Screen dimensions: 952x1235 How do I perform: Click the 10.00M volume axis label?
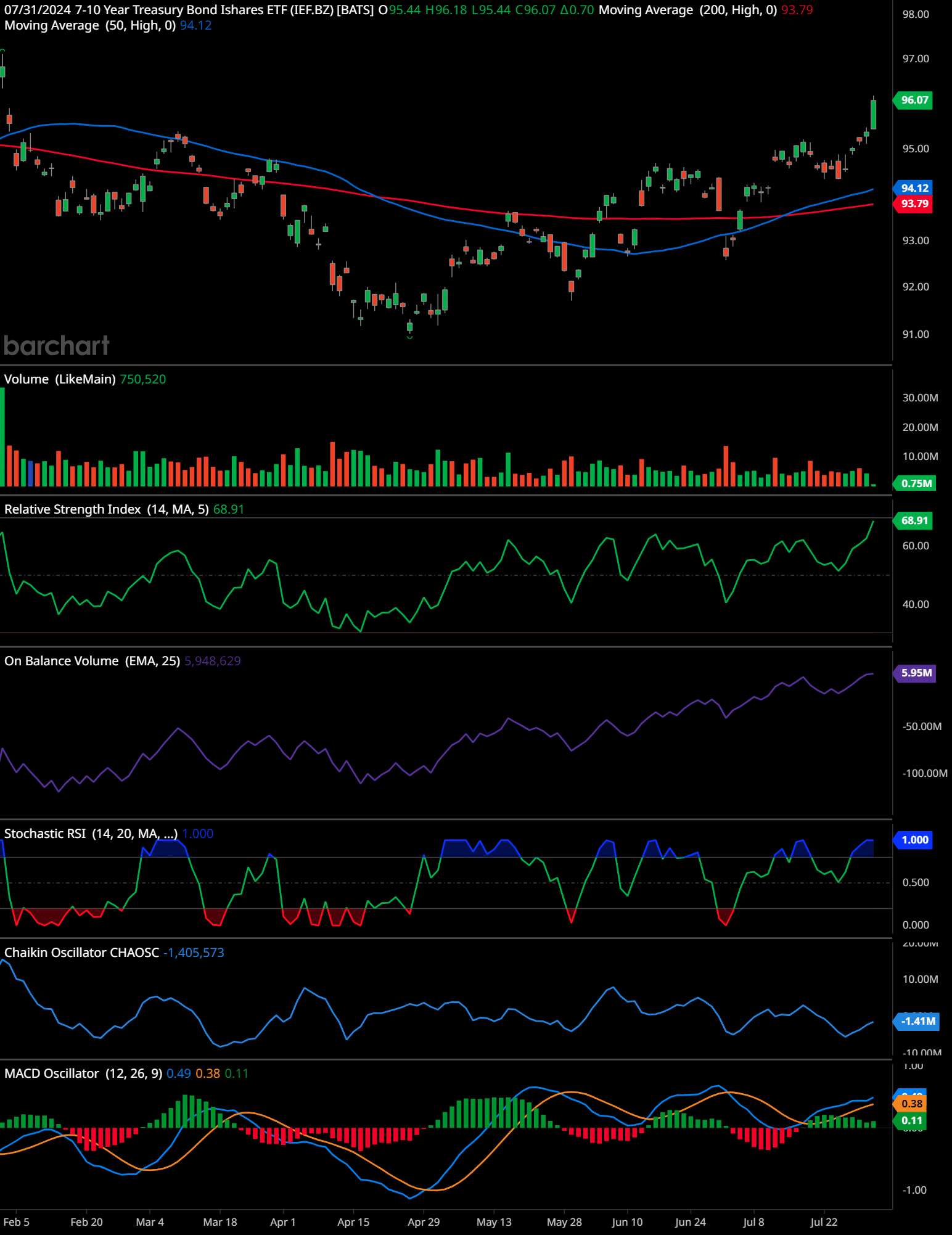coord(920,456)
